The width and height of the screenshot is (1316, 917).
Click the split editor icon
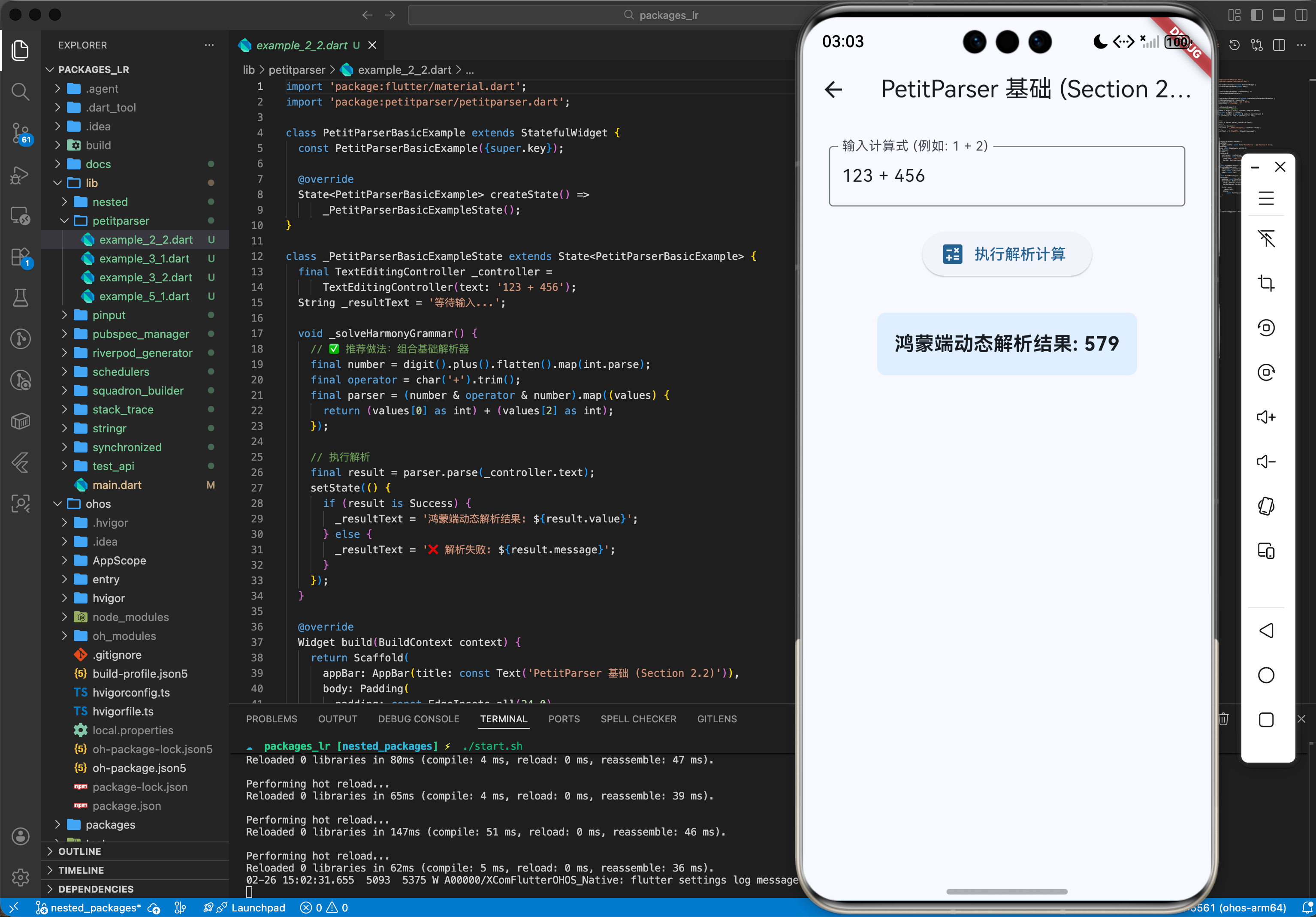(x=1279, y=45)
